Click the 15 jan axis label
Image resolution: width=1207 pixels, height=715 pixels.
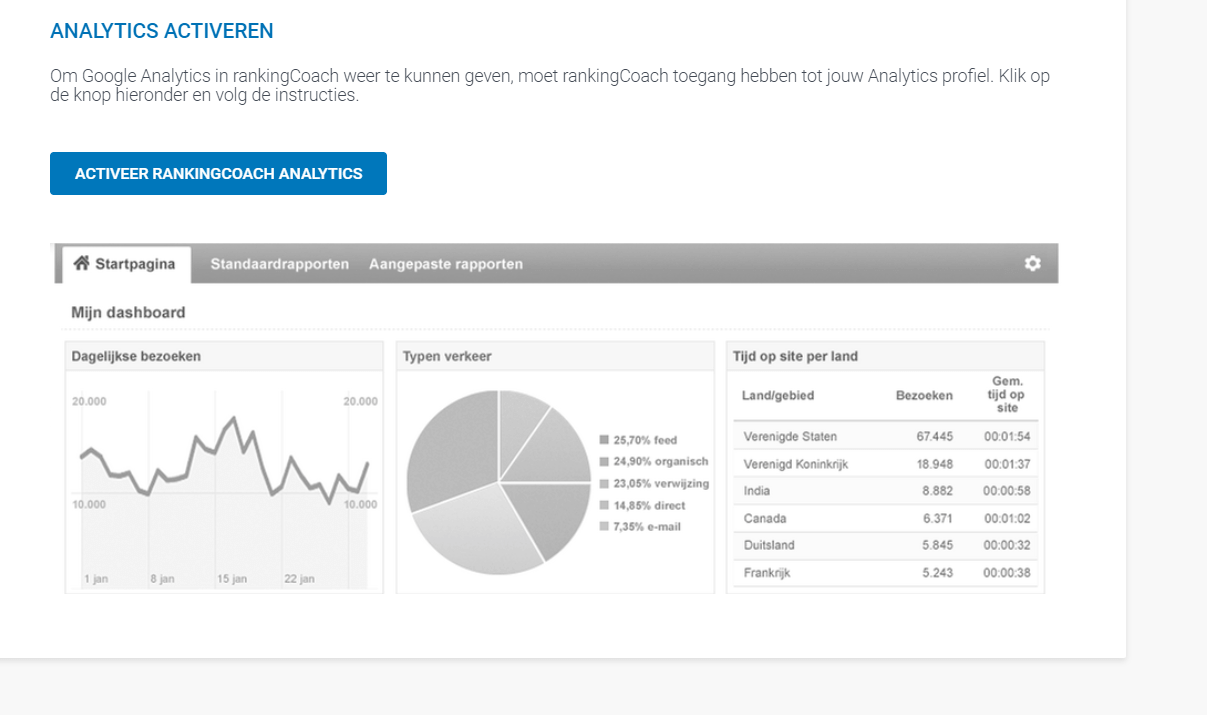tap(231, 579)
